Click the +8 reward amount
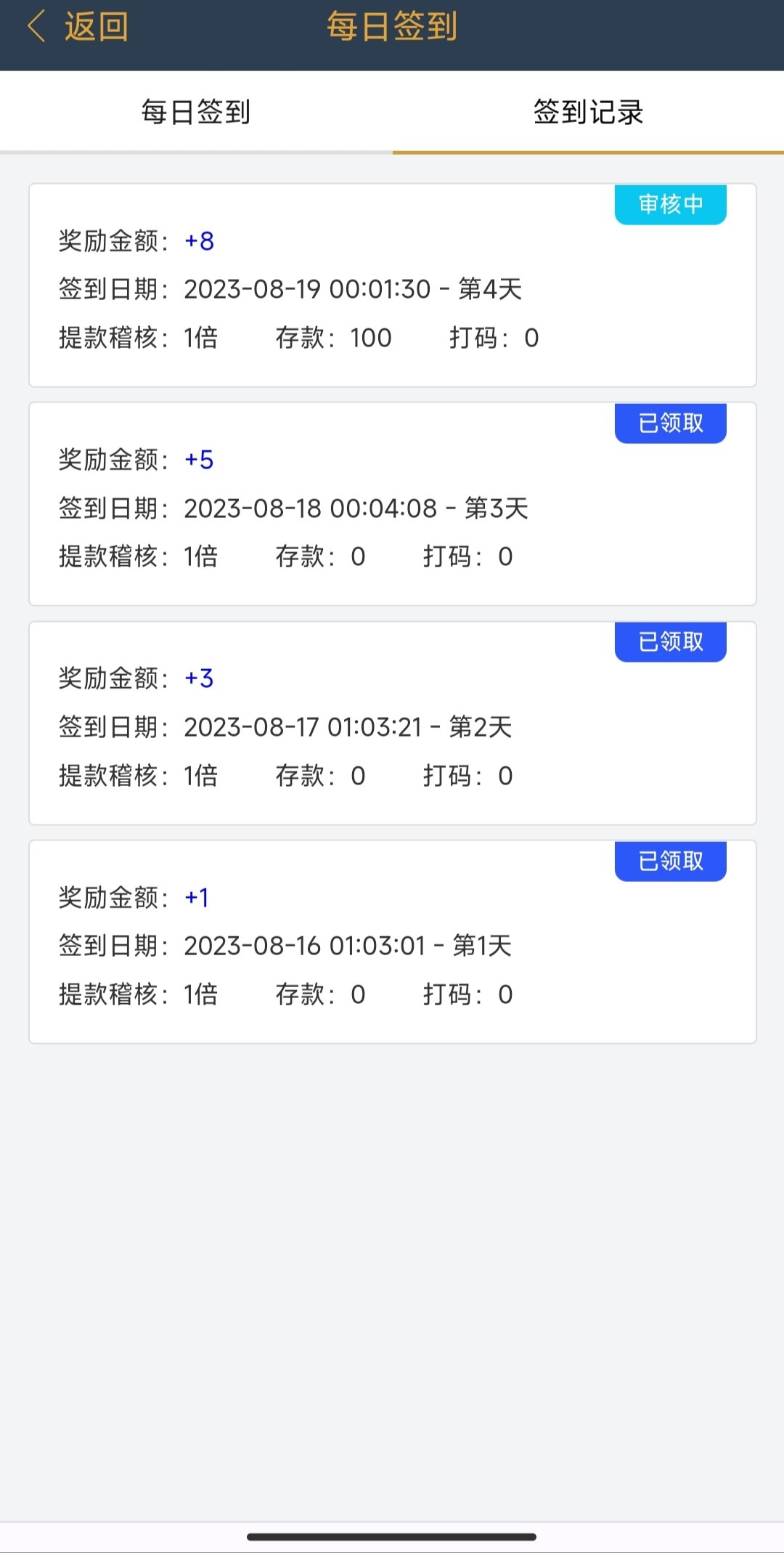This screenshot has width=784, height=1553. (x=199, y=241)
